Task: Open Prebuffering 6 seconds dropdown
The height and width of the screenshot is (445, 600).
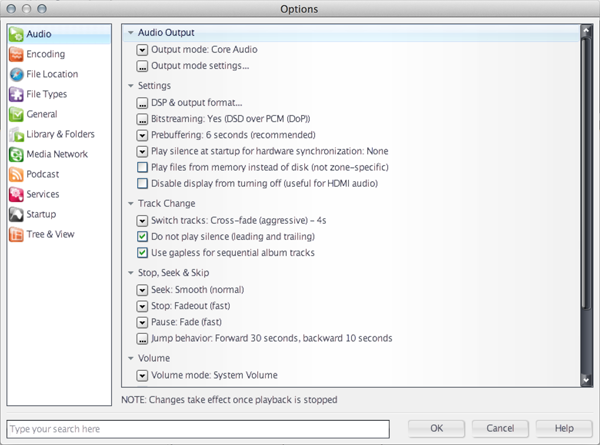Action: [x=142, y=135]
